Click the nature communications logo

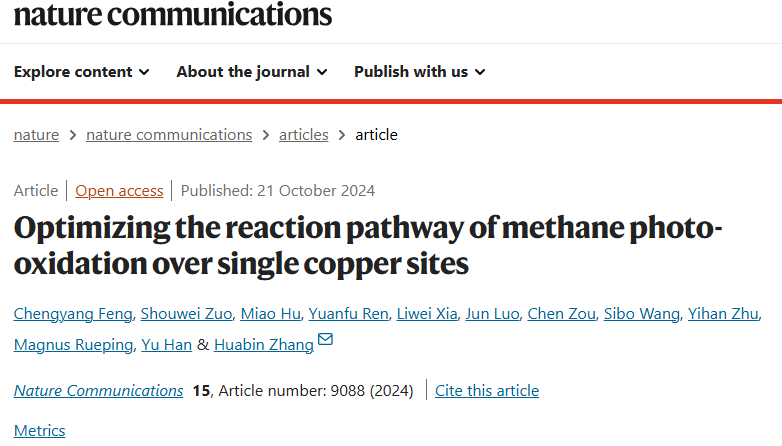(x=173, y=14)
